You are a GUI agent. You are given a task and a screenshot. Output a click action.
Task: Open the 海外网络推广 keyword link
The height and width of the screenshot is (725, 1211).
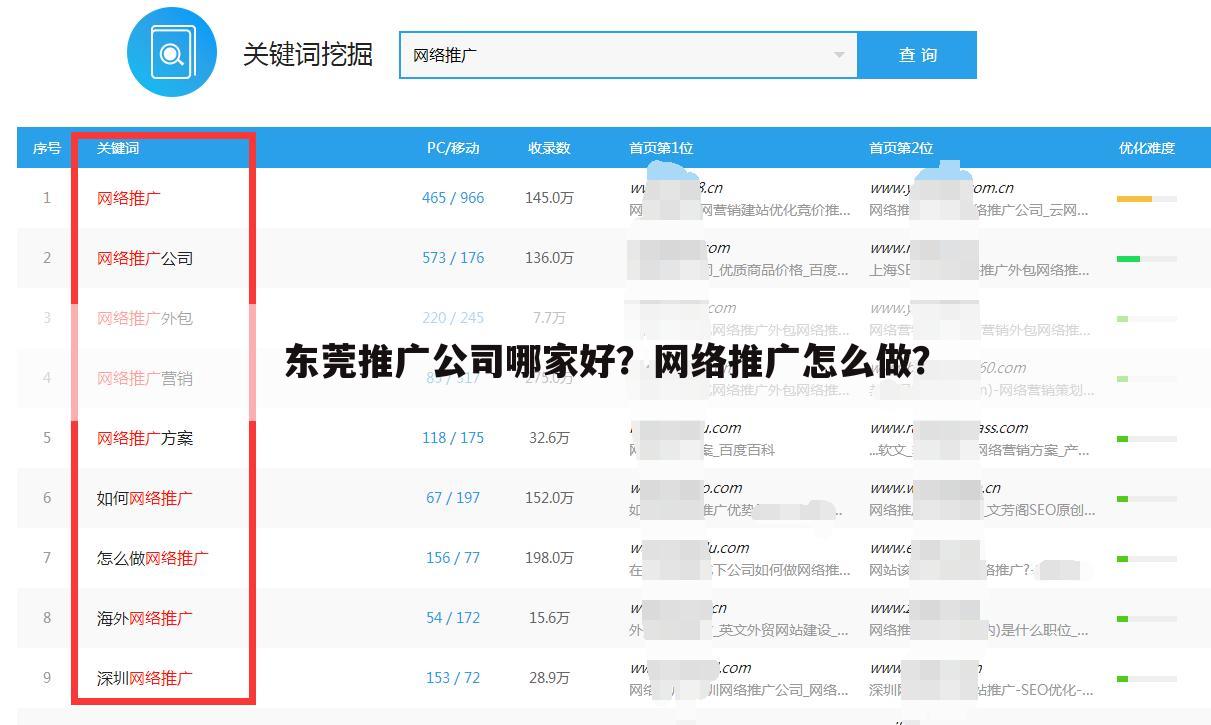(146, 618)
